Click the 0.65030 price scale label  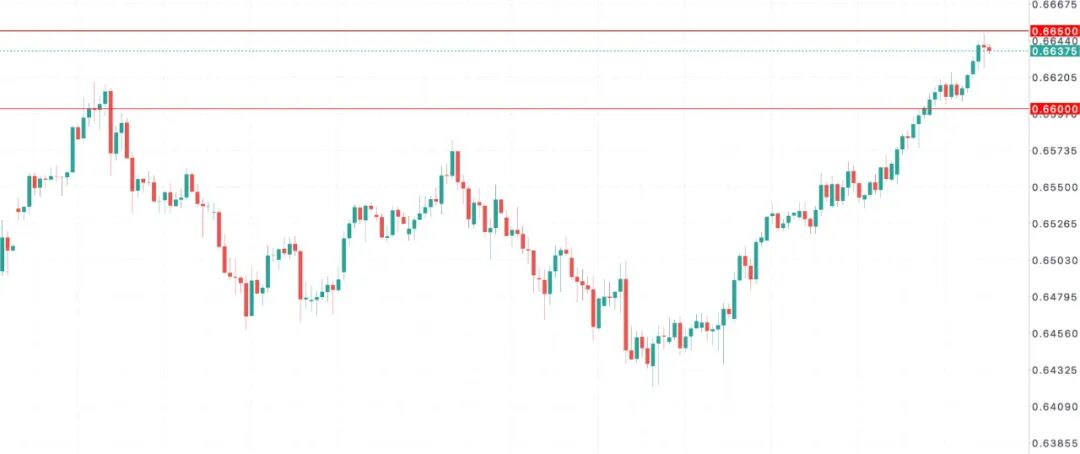coord(1054,260)
